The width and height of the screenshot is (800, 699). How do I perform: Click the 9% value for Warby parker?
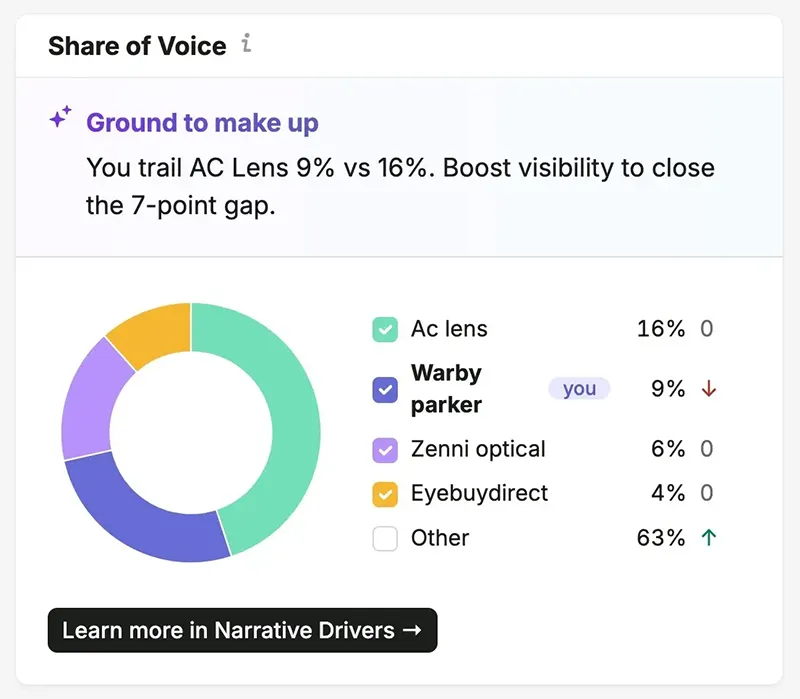[668, 389]
